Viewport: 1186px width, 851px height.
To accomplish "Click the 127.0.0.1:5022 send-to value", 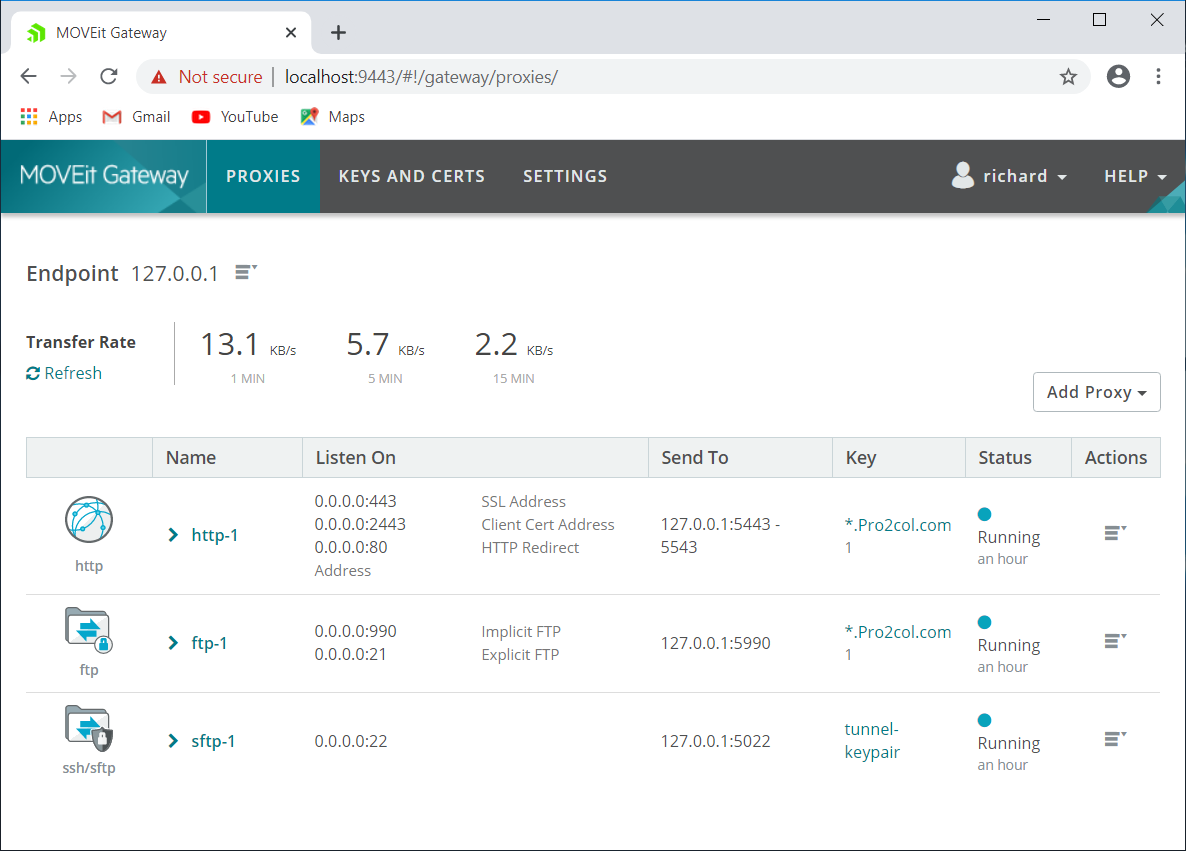I will pos(716,741).
